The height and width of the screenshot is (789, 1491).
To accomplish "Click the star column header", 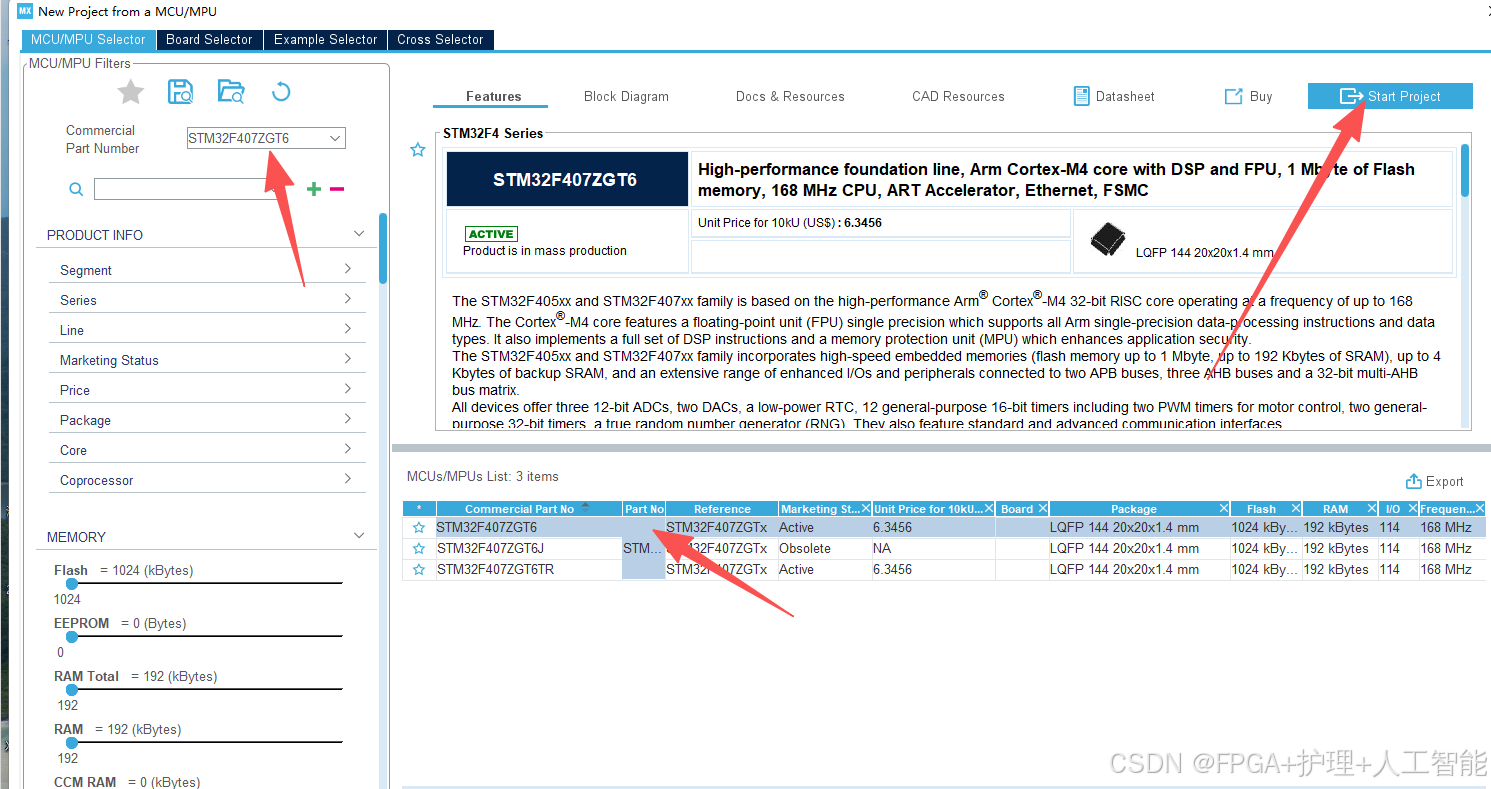I will (419, 509).
